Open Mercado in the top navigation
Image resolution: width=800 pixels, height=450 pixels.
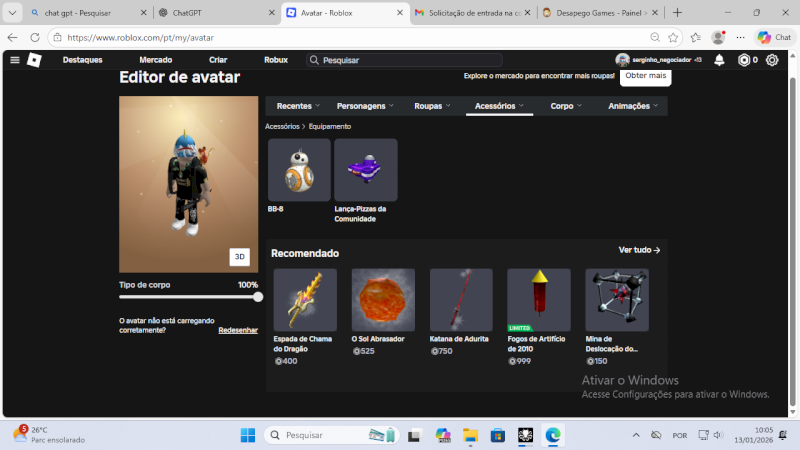coord(156,60)
